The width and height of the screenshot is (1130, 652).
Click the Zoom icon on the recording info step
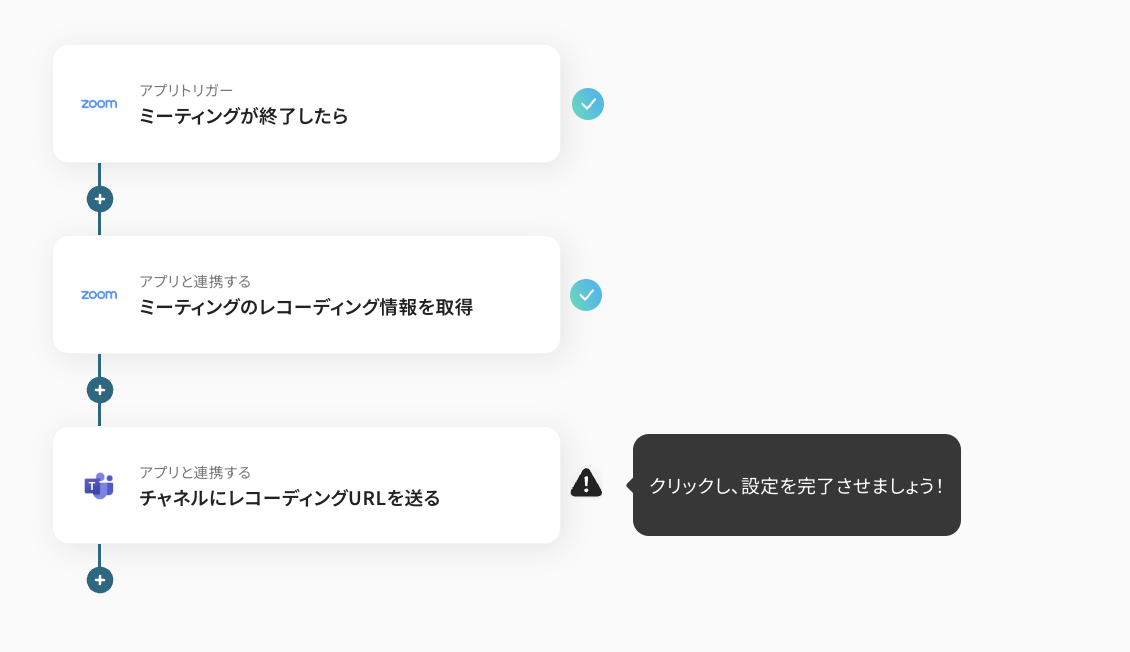pyautogui.click(x=99, y=295)
